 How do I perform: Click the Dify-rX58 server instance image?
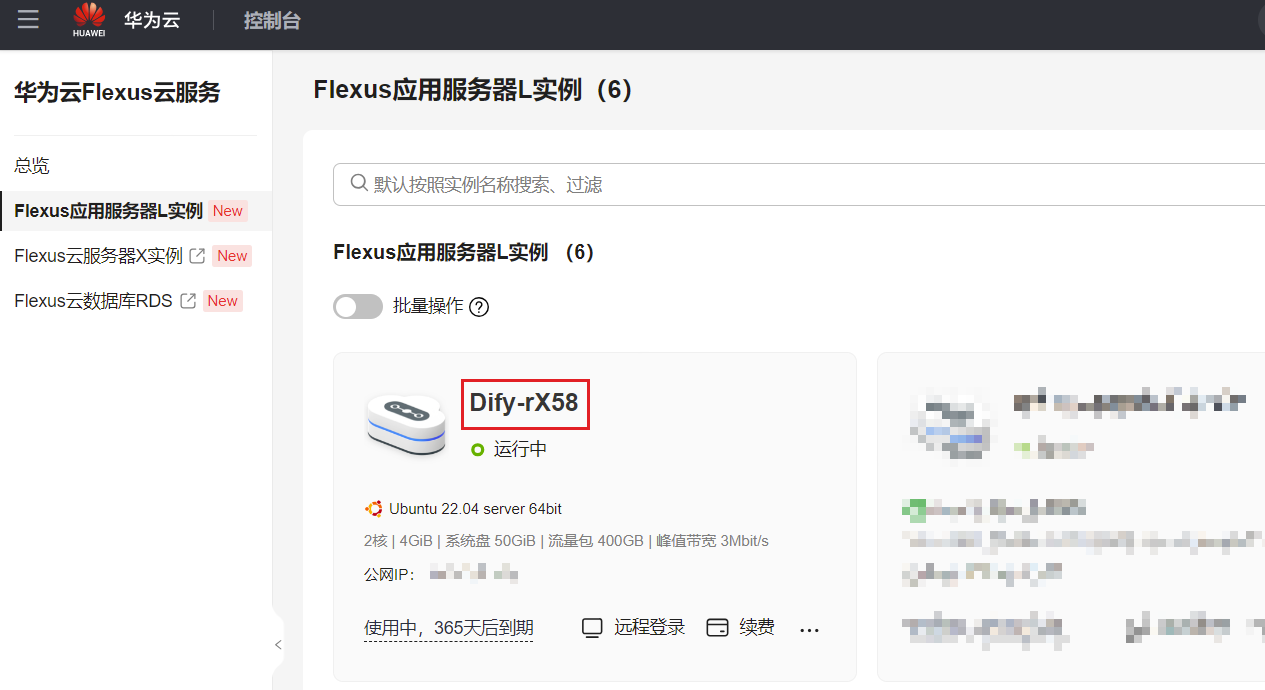(x=404, y=423)
